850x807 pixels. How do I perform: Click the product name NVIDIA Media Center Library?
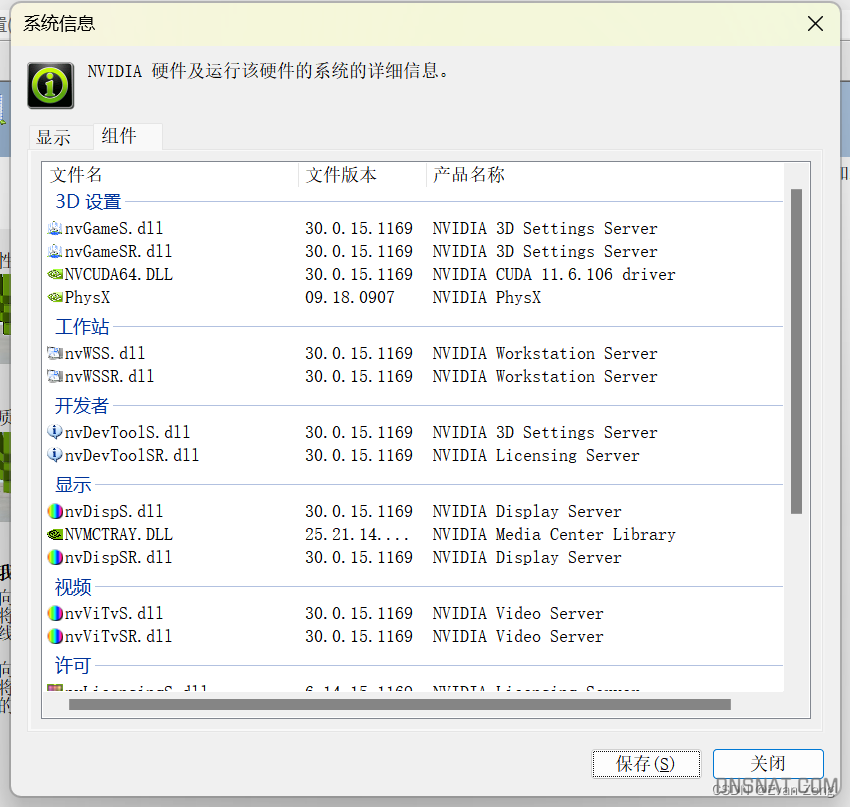coord(554,534)
